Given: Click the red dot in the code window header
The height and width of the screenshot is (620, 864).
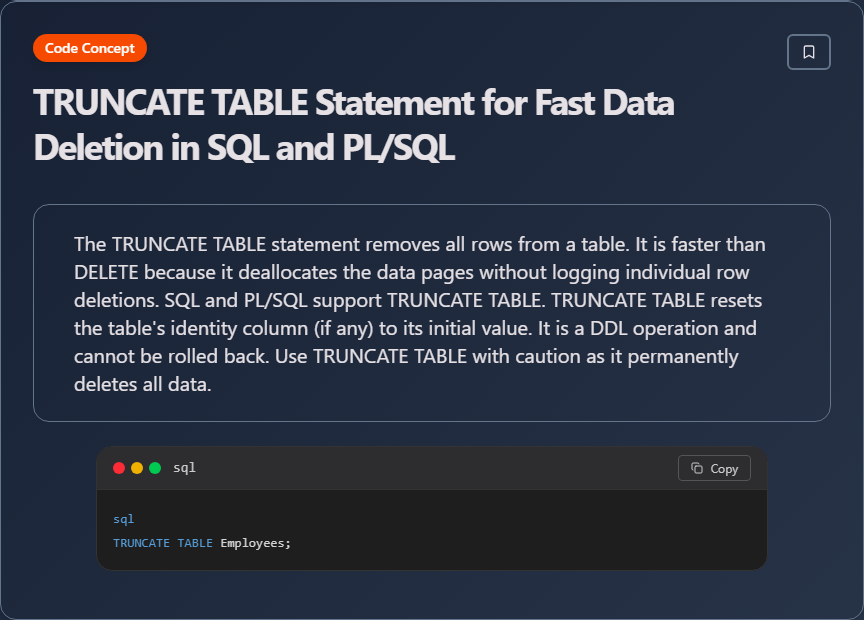Looking at the screenshot, I should [x=119, y=468].
